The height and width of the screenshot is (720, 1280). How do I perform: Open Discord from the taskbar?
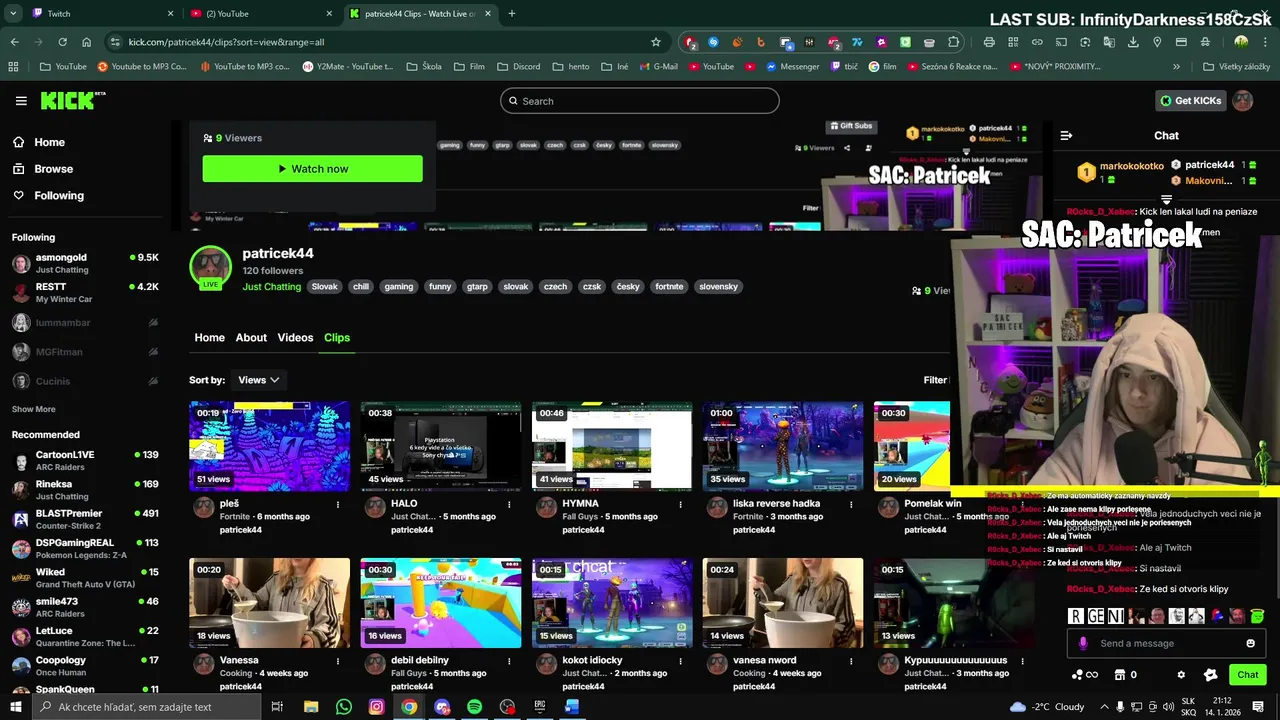pyautogui.click(x=442, y=707)
